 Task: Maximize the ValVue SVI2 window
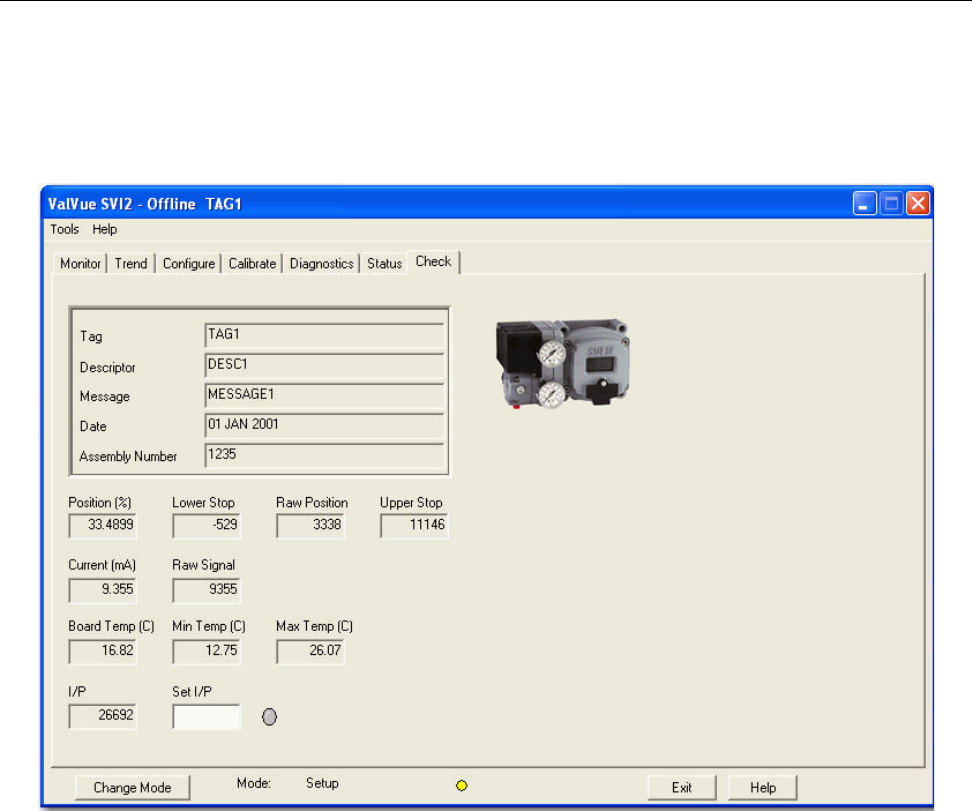coord(892,204)
